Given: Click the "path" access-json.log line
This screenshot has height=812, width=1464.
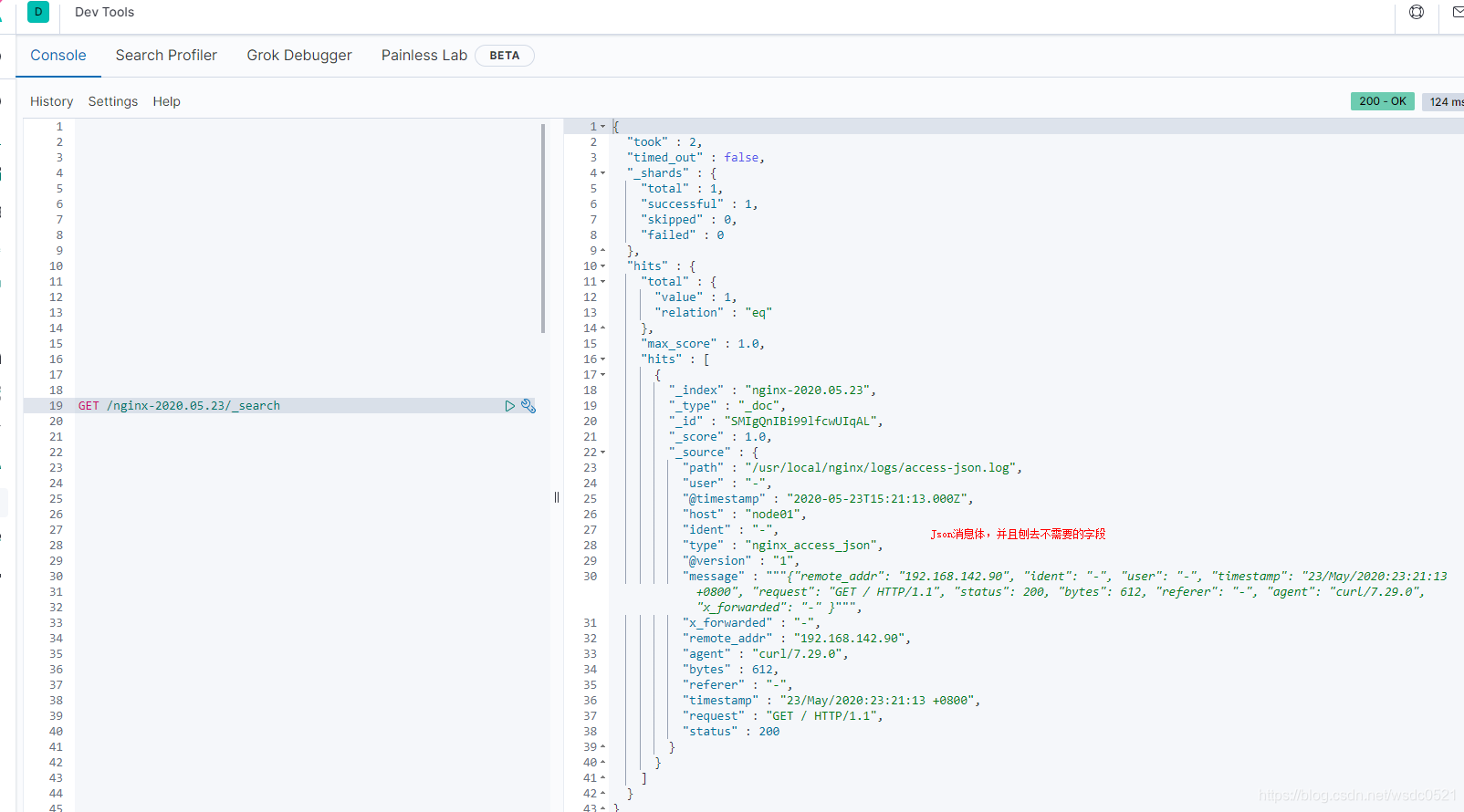Looking at the screenshot, I should coord(852,468).
